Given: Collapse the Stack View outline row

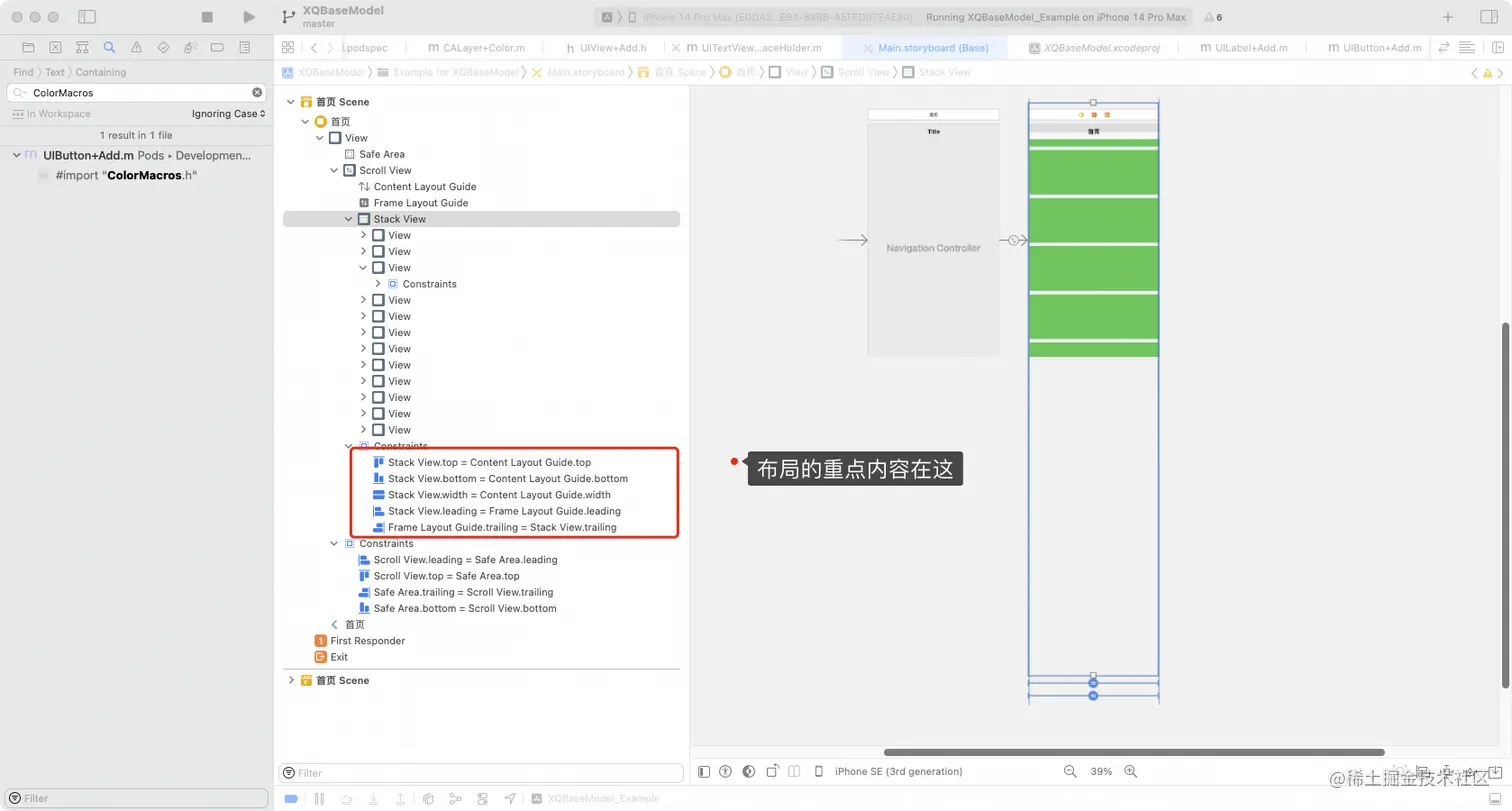Looking at the screenshot, I should (x=349, y=219).
